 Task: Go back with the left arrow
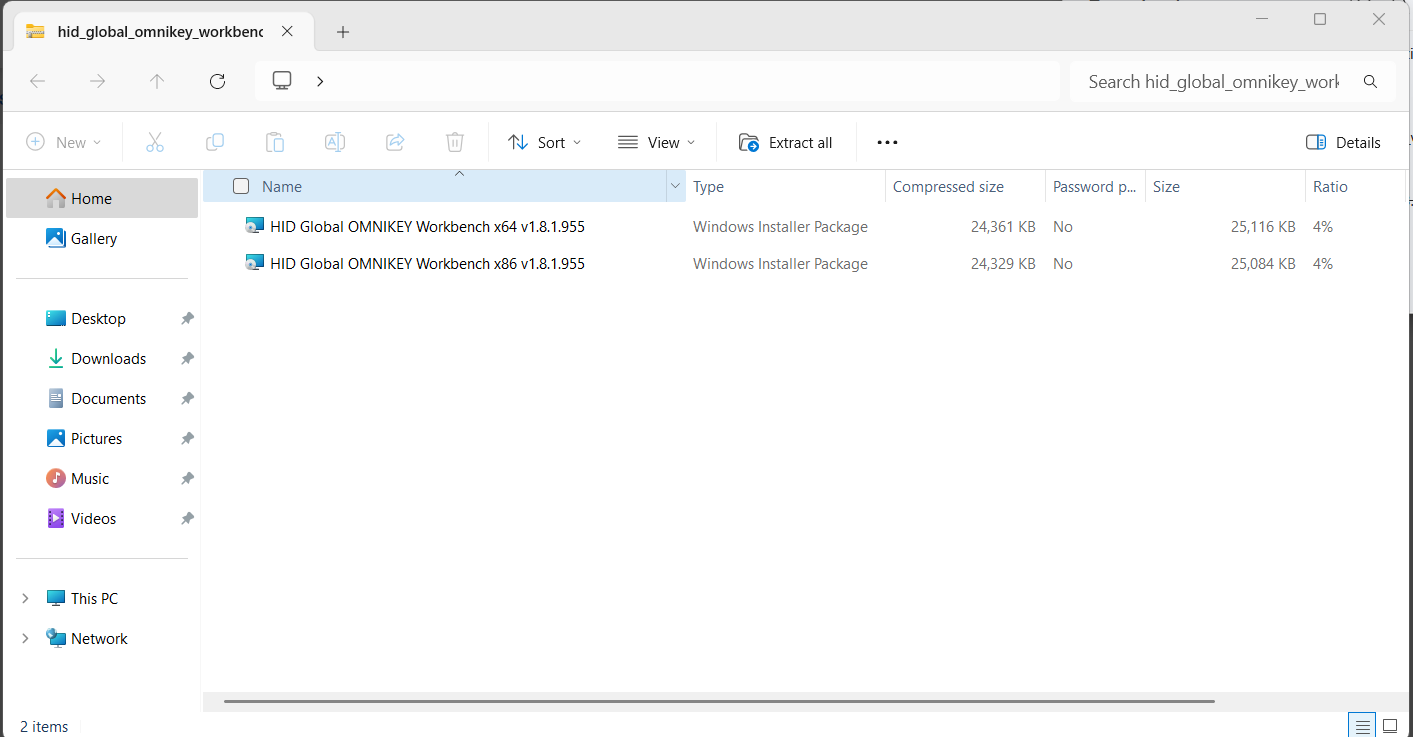click(x=38, y=81)
